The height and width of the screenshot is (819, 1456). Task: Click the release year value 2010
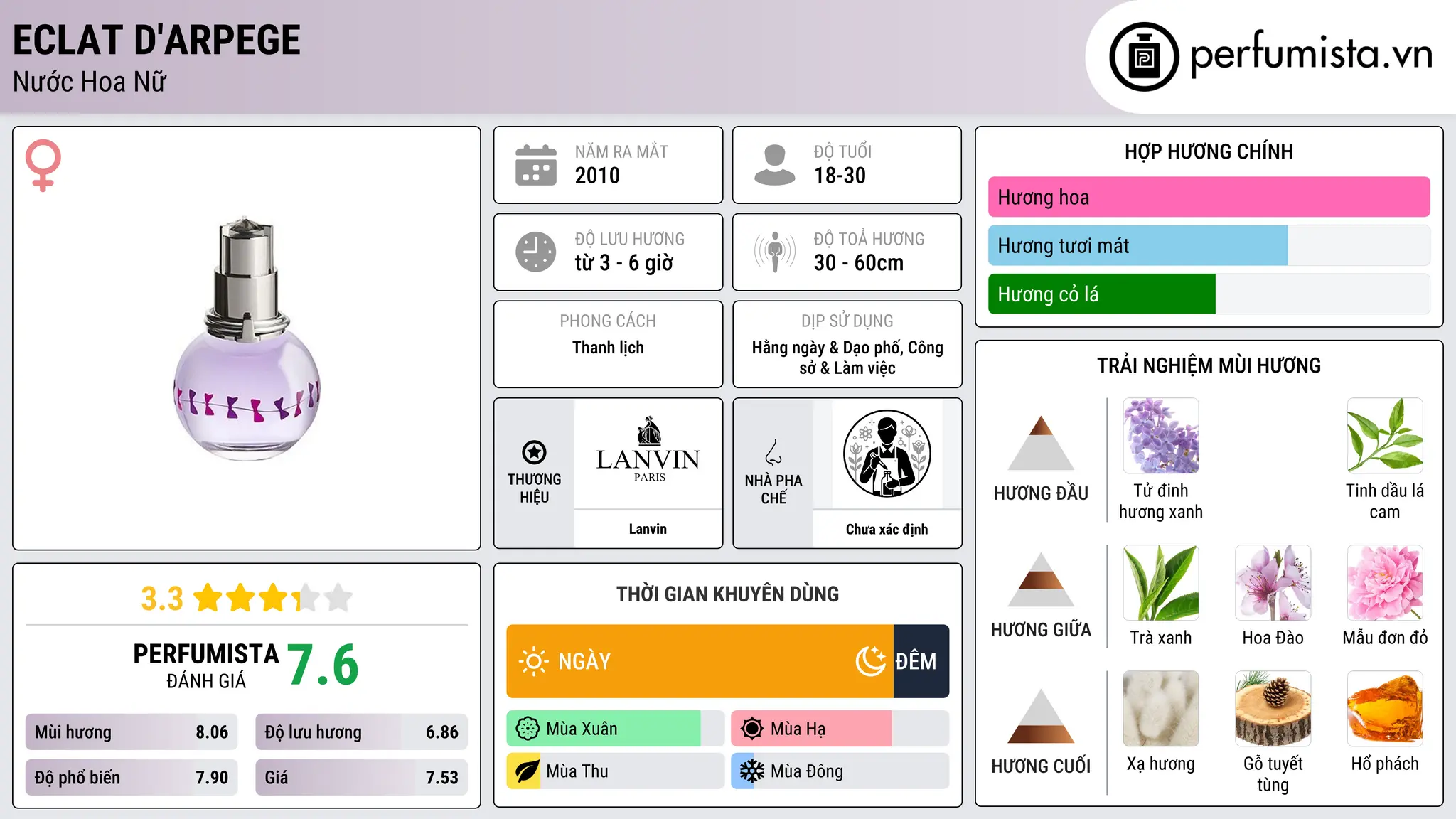pyautogui.click(x=597, y=176)
